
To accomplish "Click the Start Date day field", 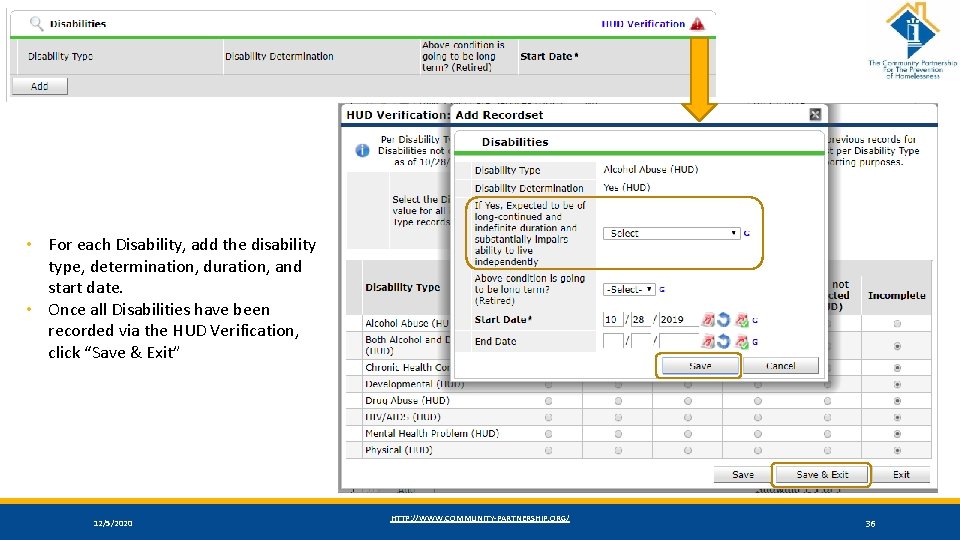I will click(641, 320).
